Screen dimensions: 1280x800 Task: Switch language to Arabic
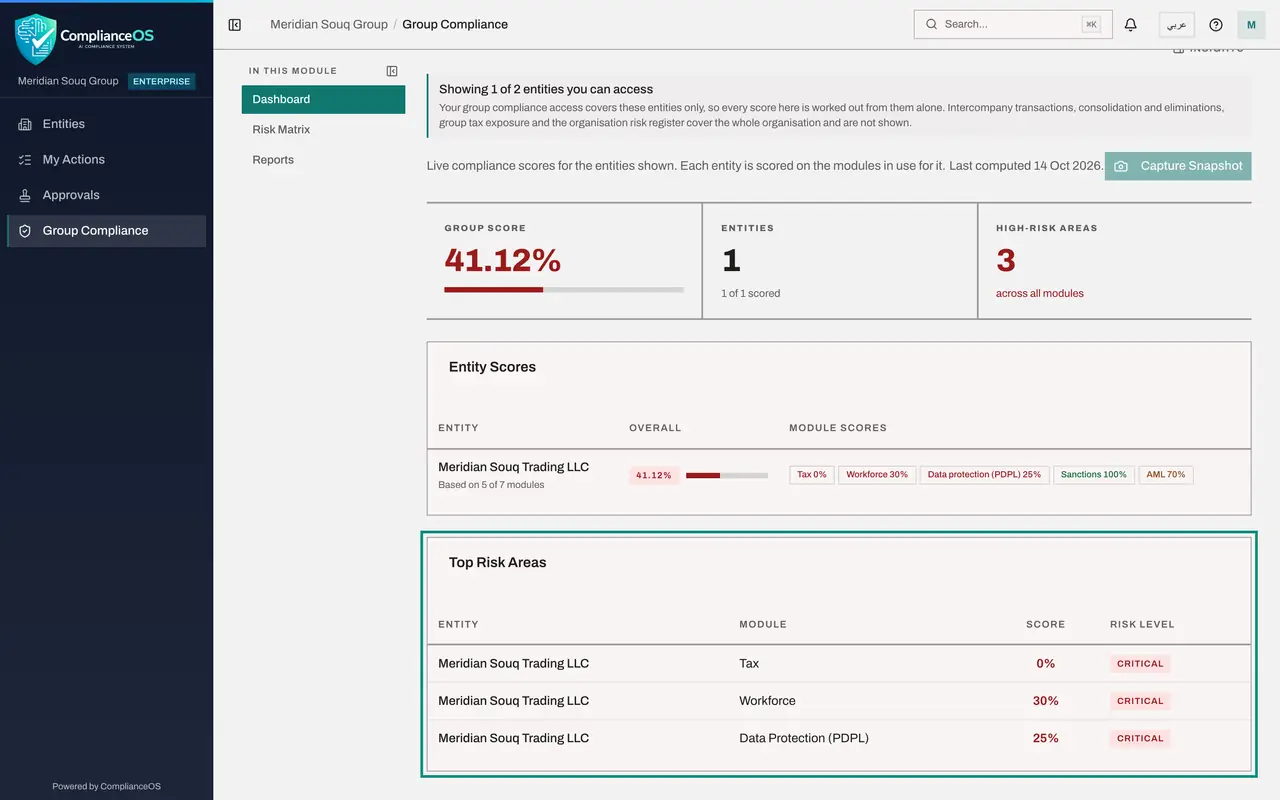pyautogui.click(x=1177, y=24)
